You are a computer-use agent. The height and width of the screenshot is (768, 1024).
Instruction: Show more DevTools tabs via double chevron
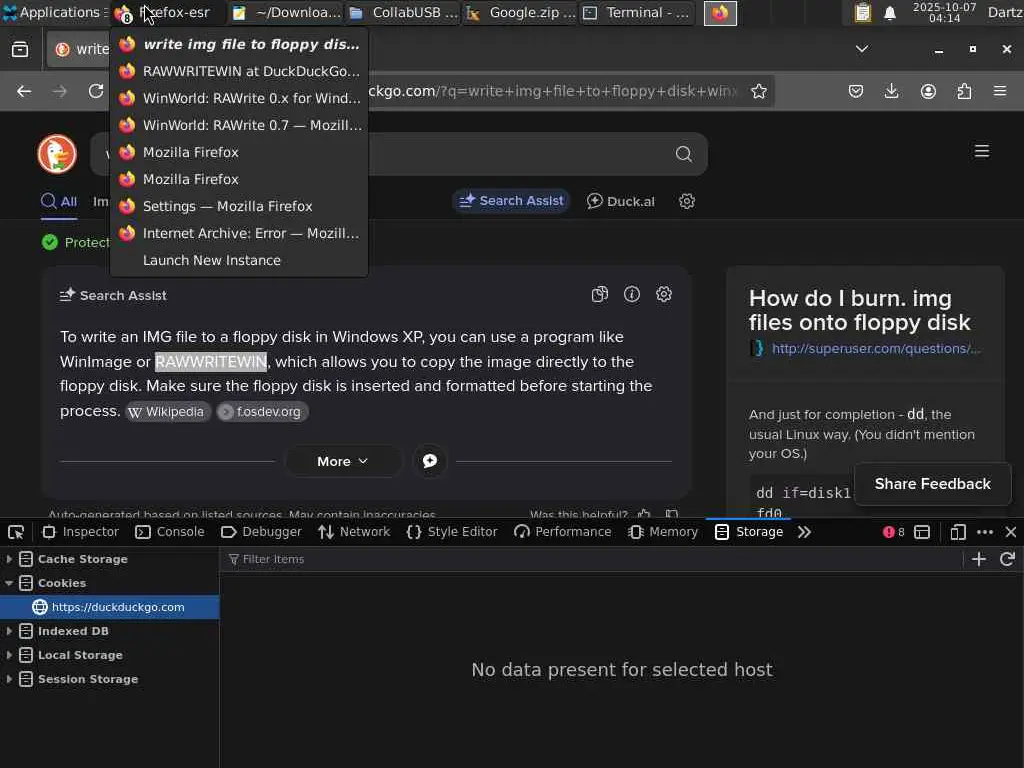(804, 532)
